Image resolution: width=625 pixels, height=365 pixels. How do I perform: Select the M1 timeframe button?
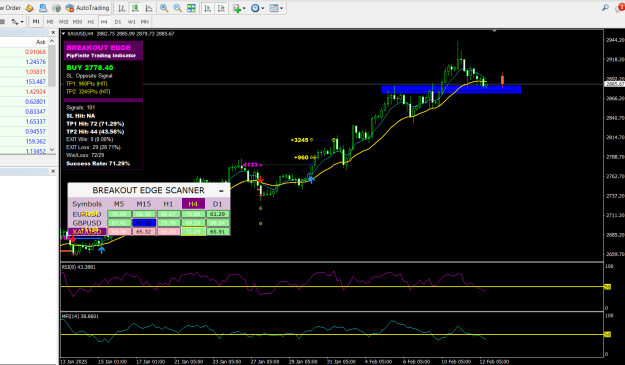[x=36, y=22]
